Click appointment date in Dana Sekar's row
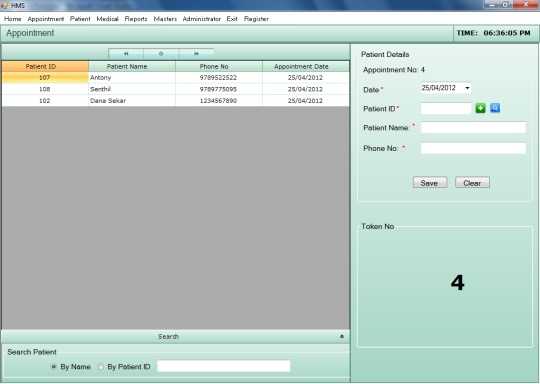 point(306,101)
